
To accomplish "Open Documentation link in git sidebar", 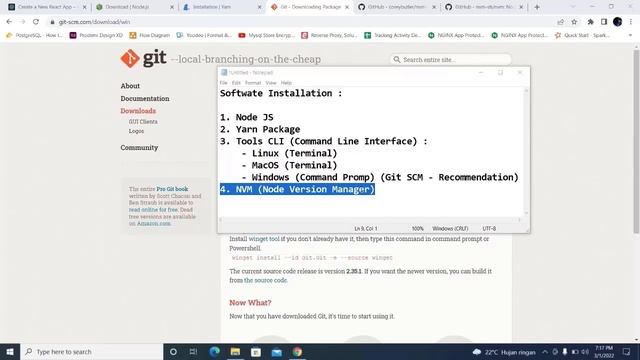I will pos(145,98).
